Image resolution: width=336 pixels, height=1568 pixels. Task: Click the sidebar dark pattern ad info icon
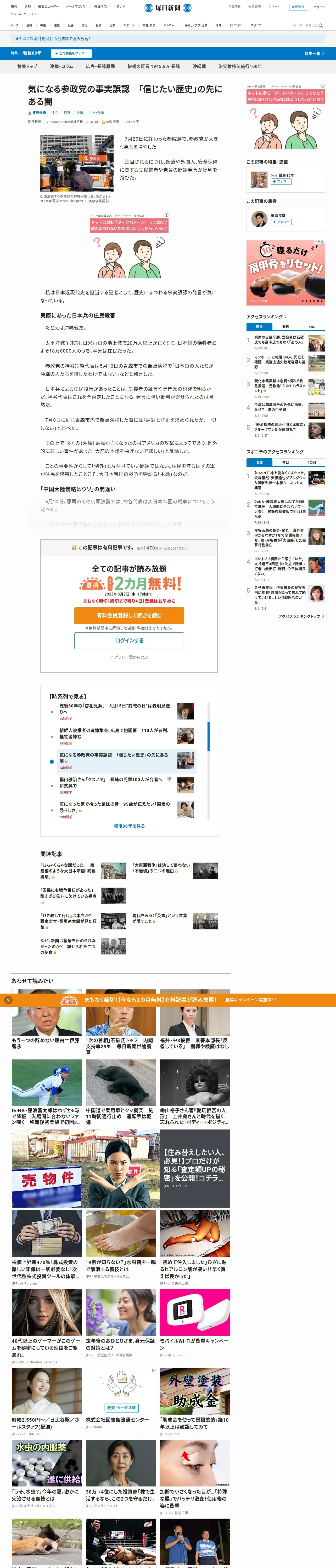tap(323, 86)
